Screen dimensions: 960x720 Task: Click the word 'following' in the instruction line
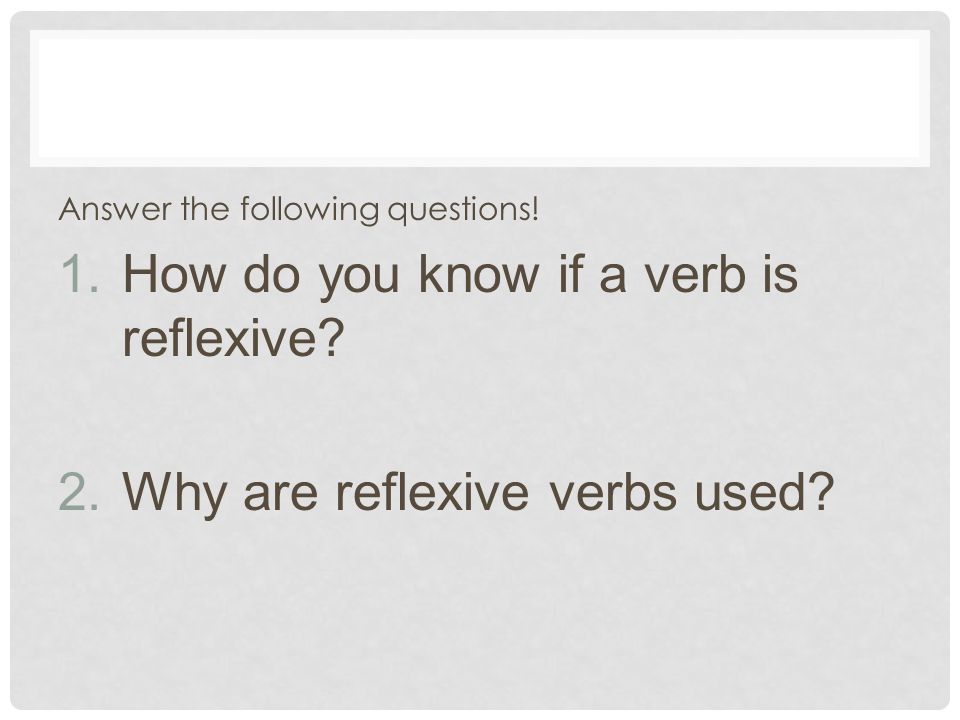click(309, 210)
